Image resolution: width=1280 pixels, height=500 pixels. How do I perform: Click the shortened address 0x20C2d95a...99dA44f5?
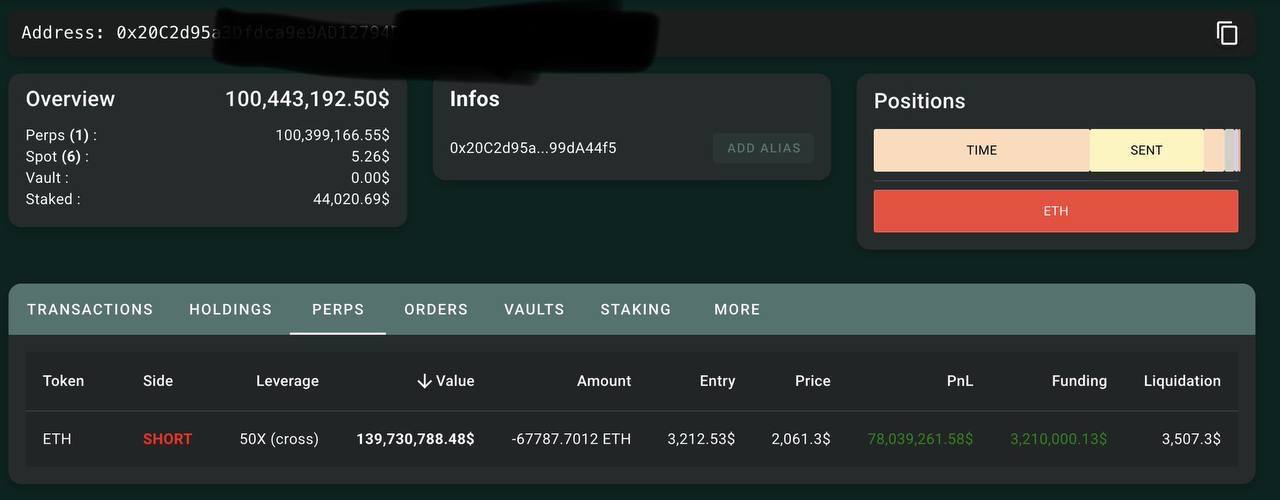(x=533, y=148)
